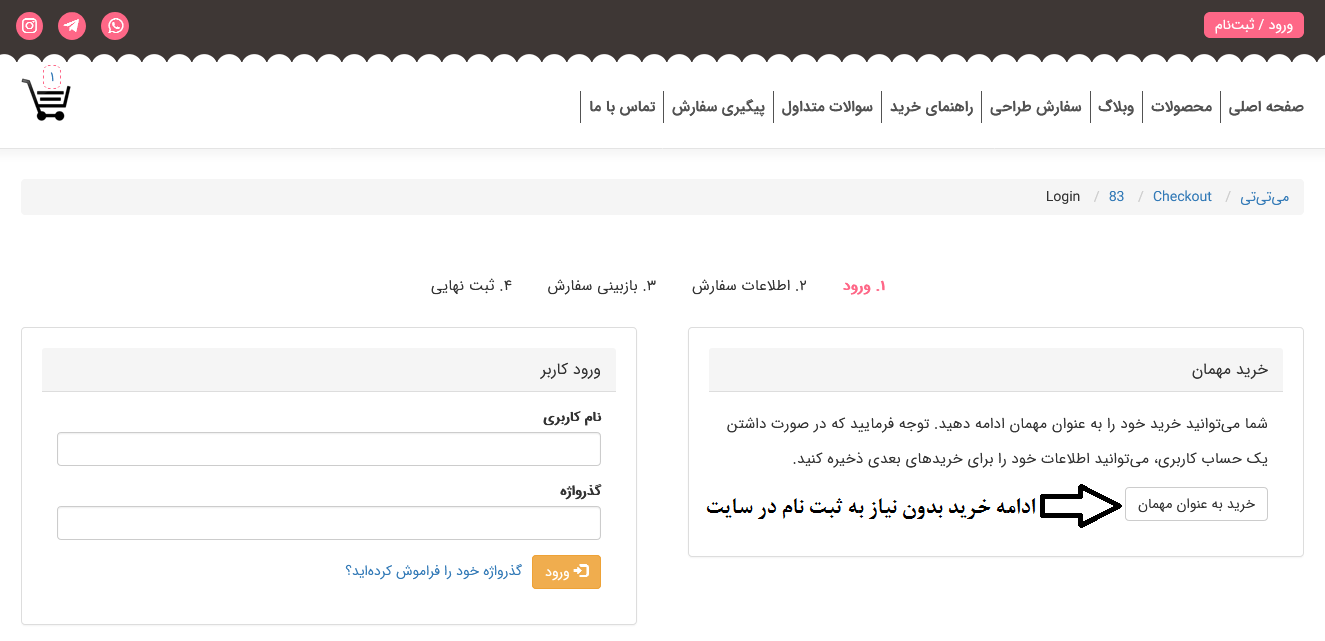This screenshot has width=1325, height=641.
Task: Click خرید به عنوان مهمان guest checkout button
Action: (x=1196, y=504)
